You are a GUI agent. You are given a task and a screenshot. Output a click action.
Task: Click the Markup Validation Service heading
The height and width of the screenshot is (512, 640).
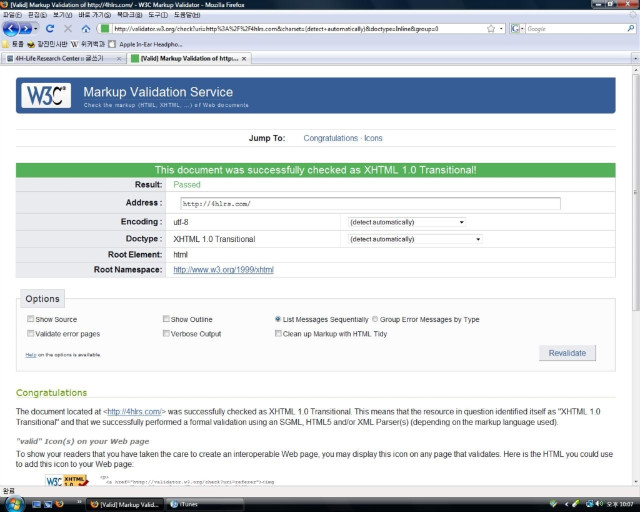(x=158, y=92)
